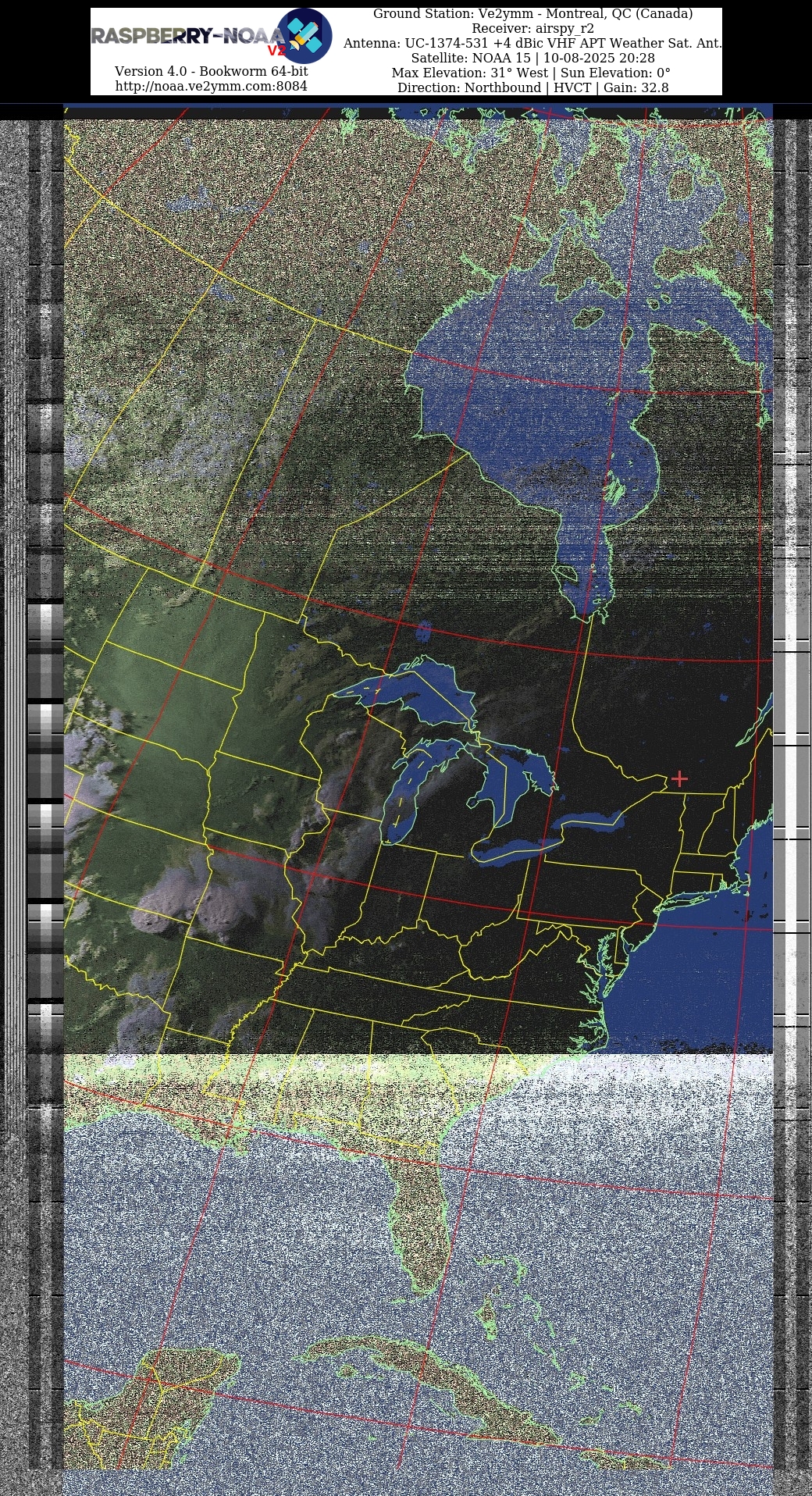The height and width of the screenshot is (1496, 812).
Task: Click "Version 4.0 - Bookworm 64-bit" text
Action: [211, 71]
